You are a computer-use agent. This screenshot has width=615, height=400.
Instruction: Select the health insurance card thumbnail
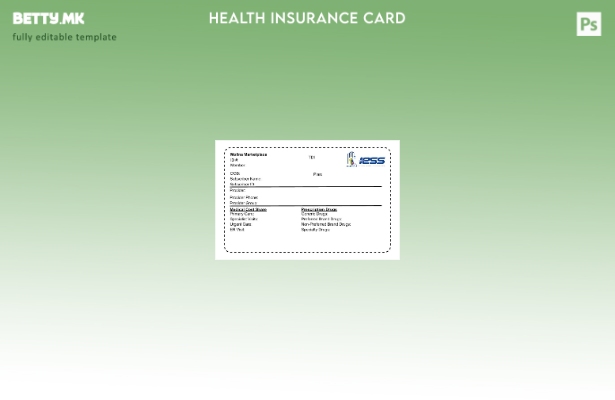[x=307, y=200]
